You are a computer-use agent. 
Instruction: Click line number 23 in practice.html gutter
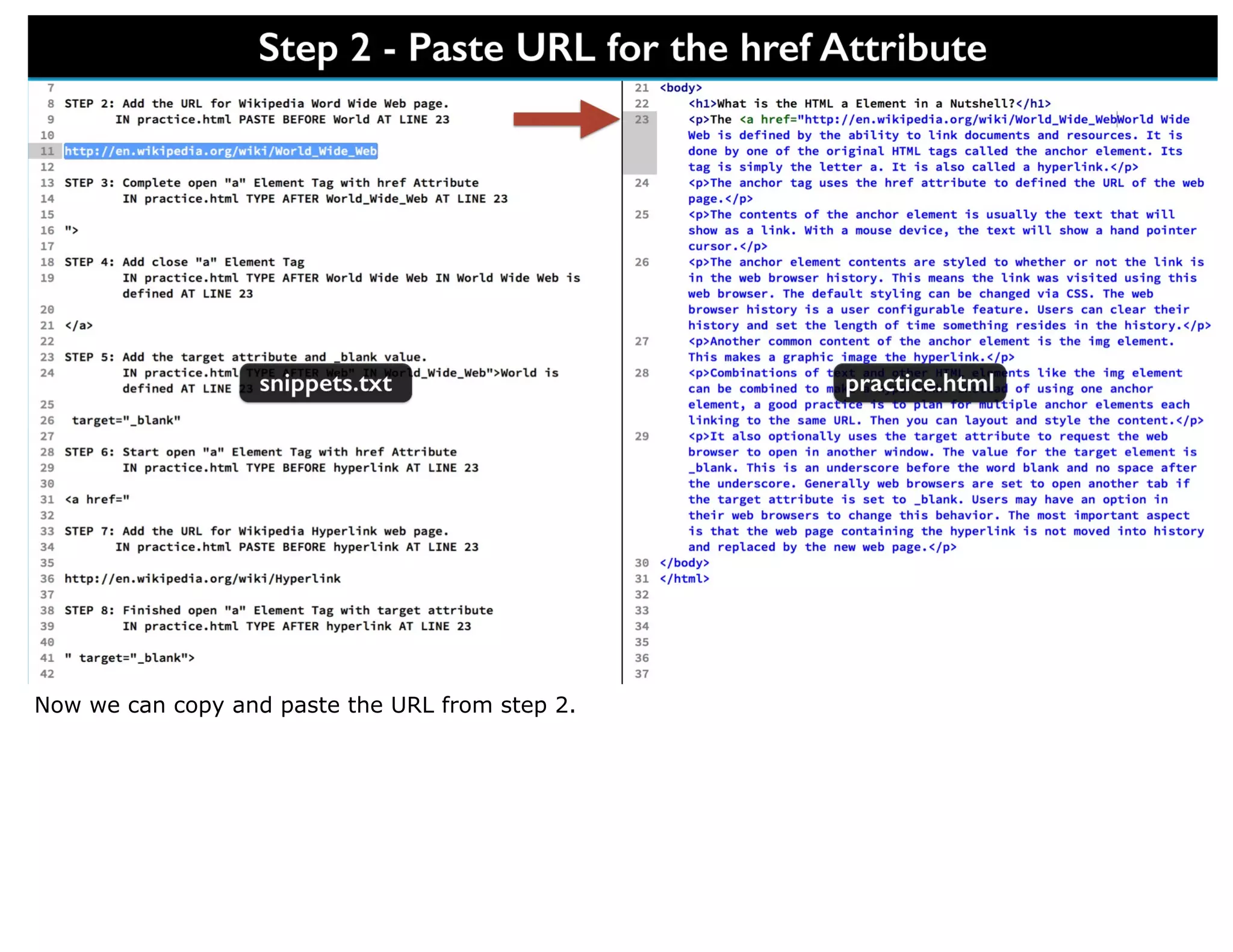coord(642,119)
